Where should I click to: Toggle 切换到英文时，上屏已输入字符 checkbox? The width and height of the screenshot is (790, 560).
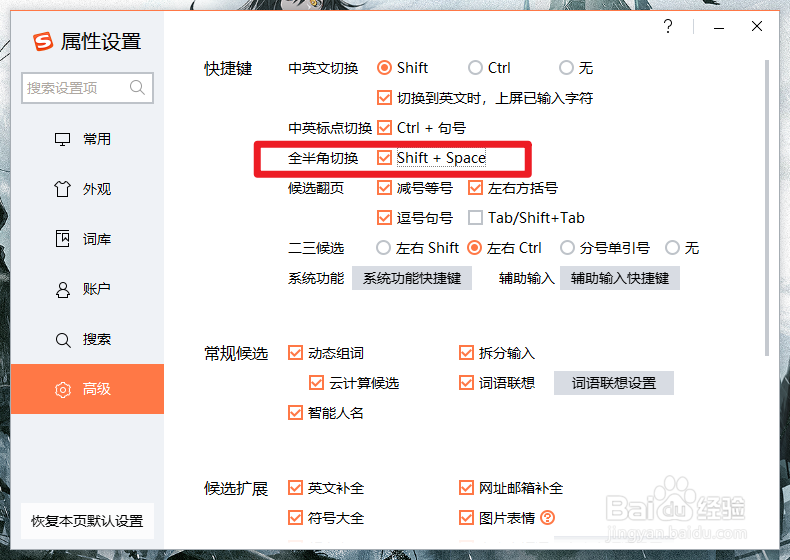point(384,98)
